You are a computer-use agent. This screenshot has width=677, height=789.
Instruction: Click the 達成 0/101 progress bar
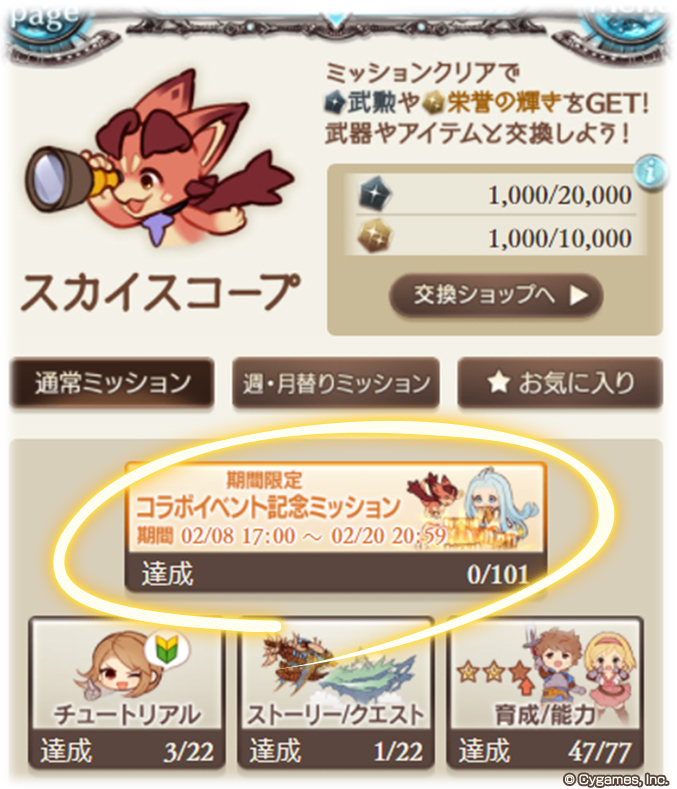click(x=336, y=573)
